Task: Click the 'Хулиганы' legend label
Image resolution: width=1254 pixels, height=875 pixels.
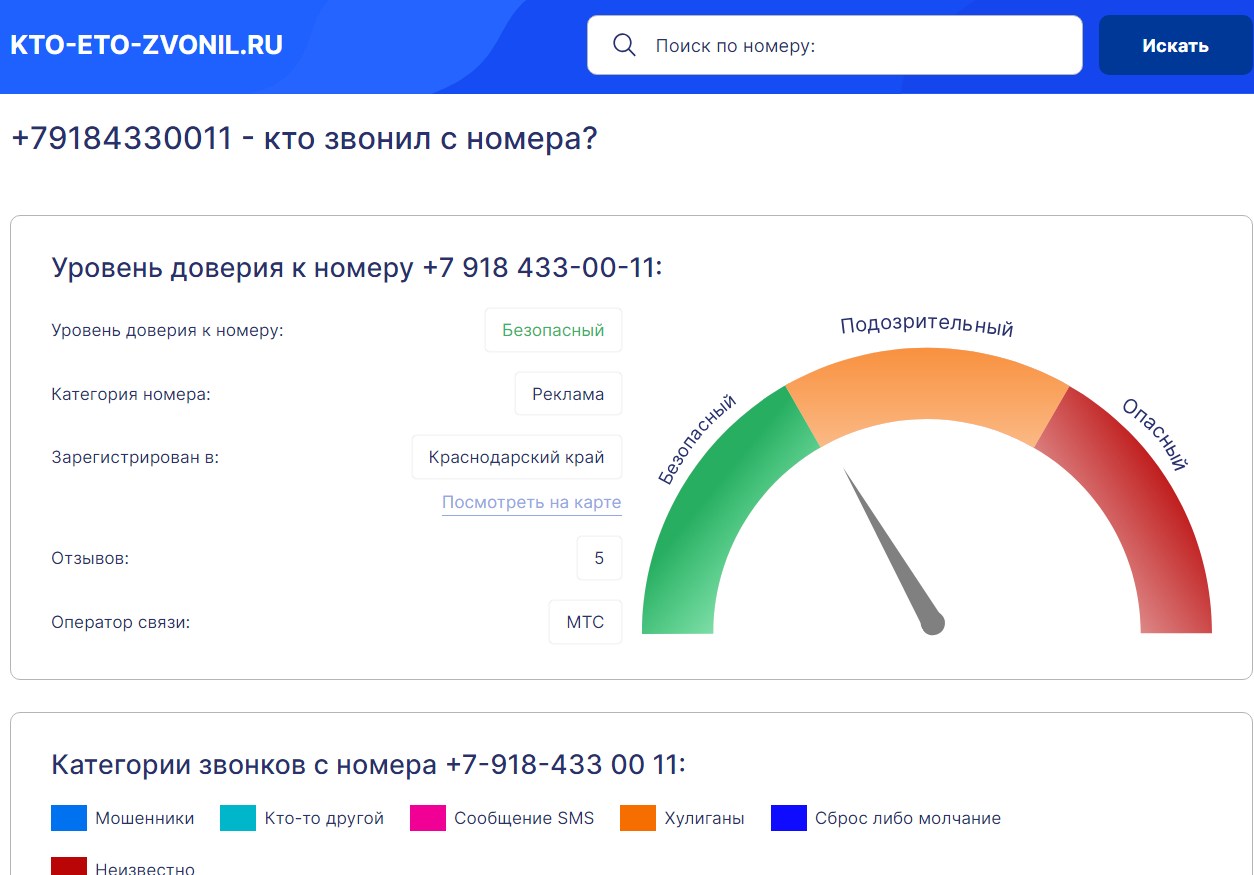Action: coord(705,818)
